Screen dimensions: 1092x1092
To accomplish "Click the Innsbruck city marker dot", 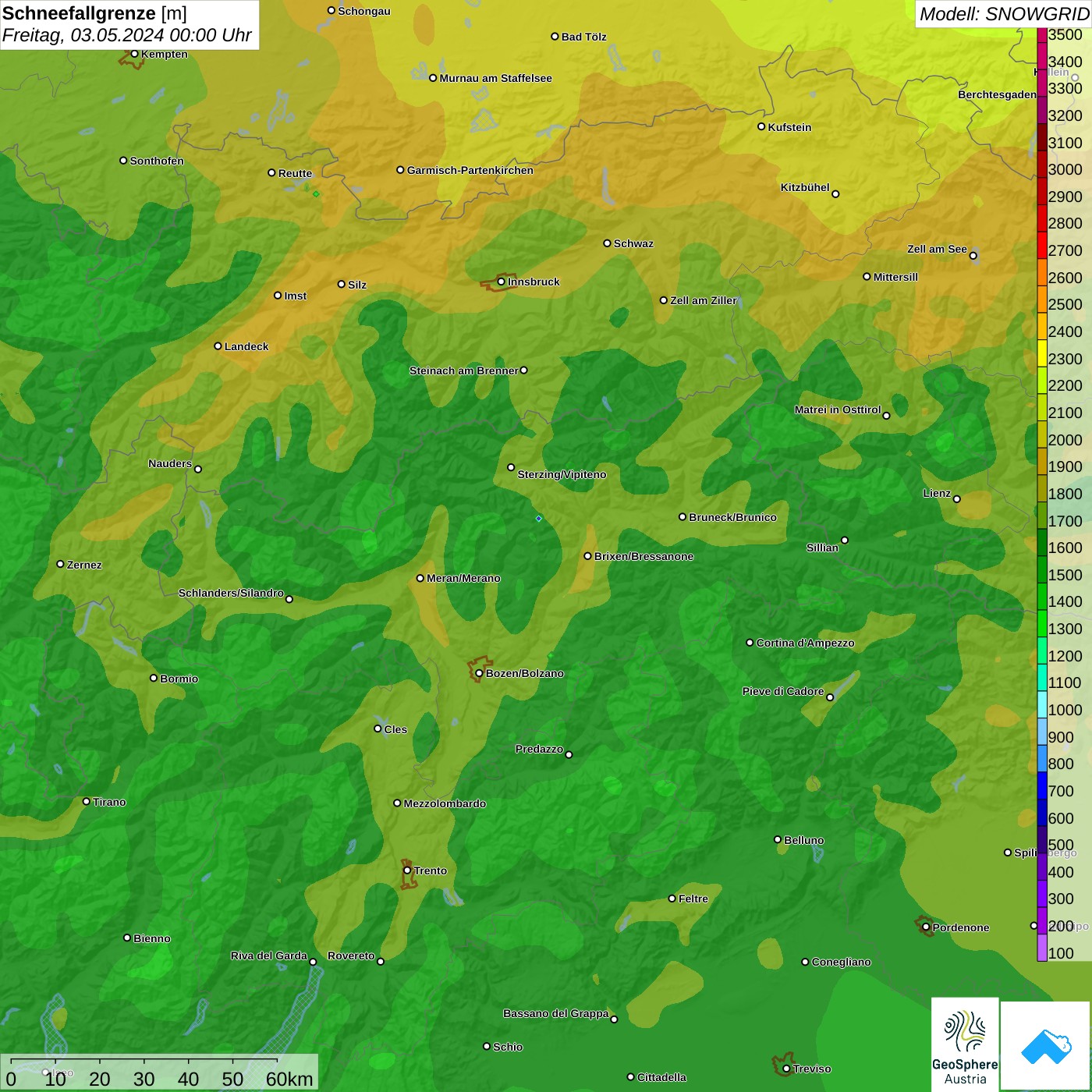I will coord(502,282).
